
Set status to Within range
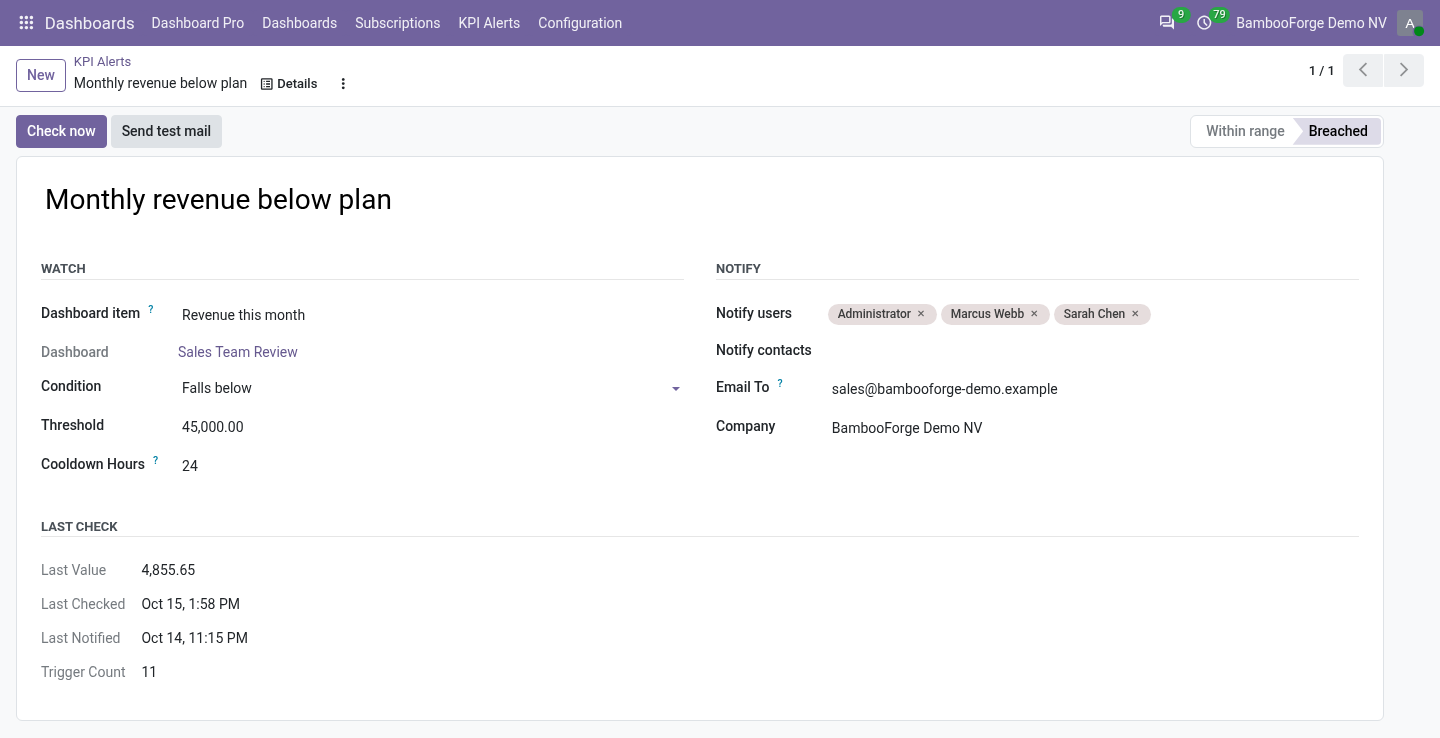1243,131
